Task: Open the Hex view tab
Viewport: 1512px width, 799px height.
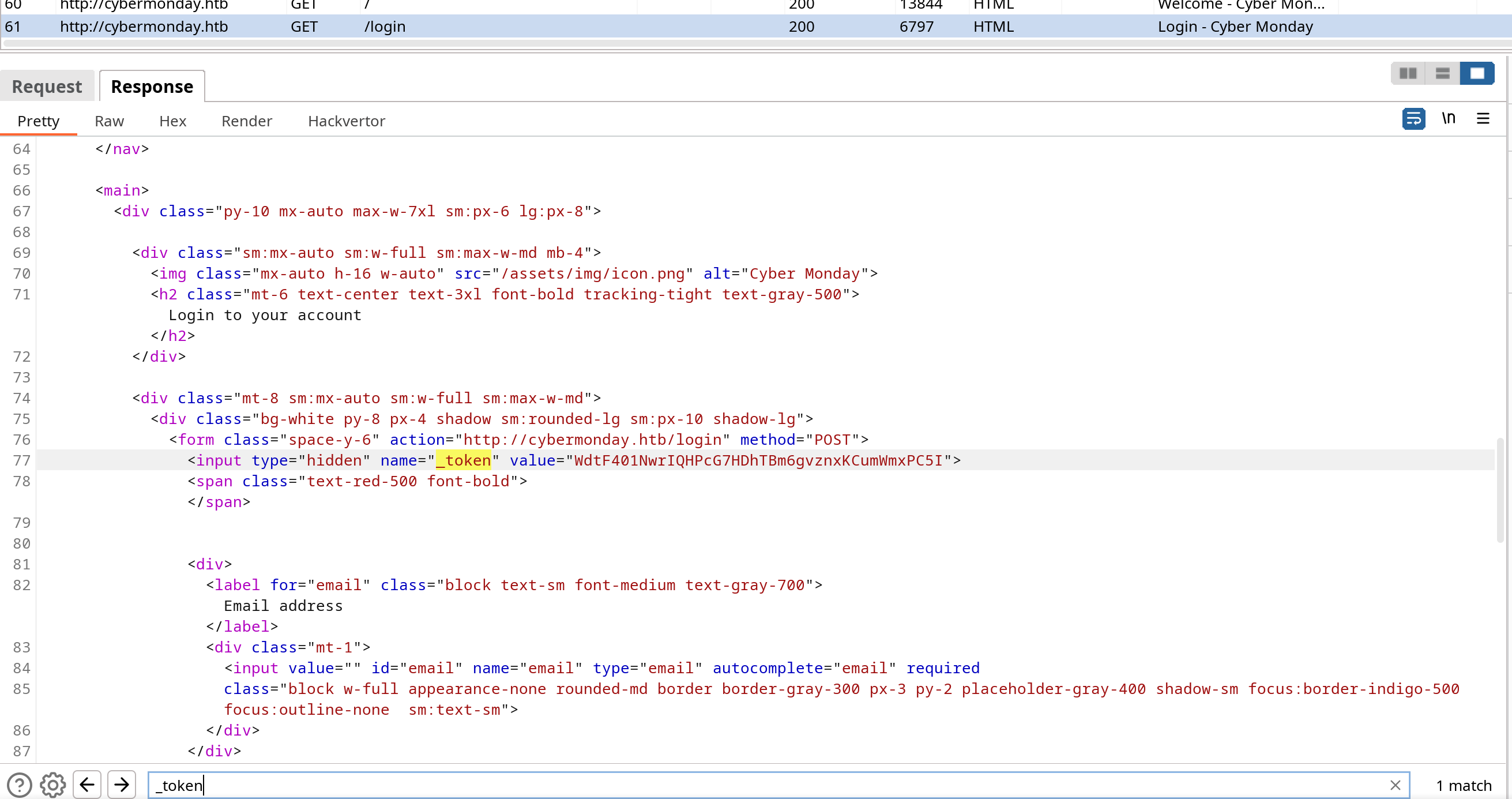Action: [172, 121]
